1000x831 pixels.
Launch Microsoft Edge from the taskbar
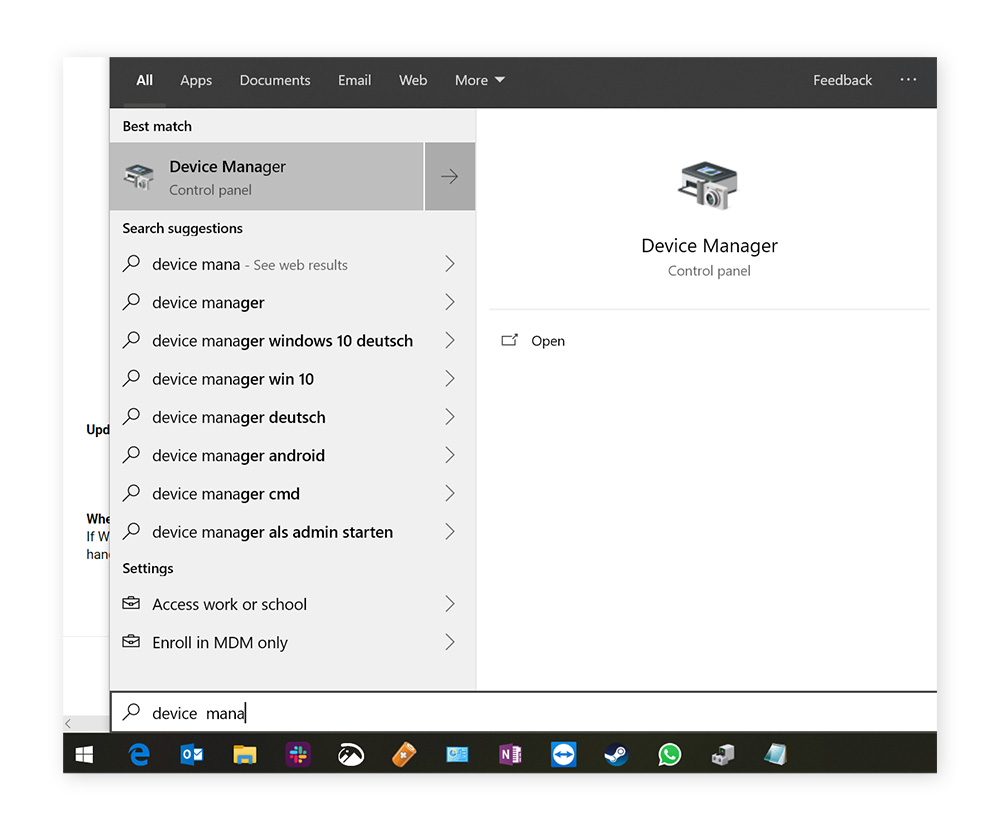[138, 754]
